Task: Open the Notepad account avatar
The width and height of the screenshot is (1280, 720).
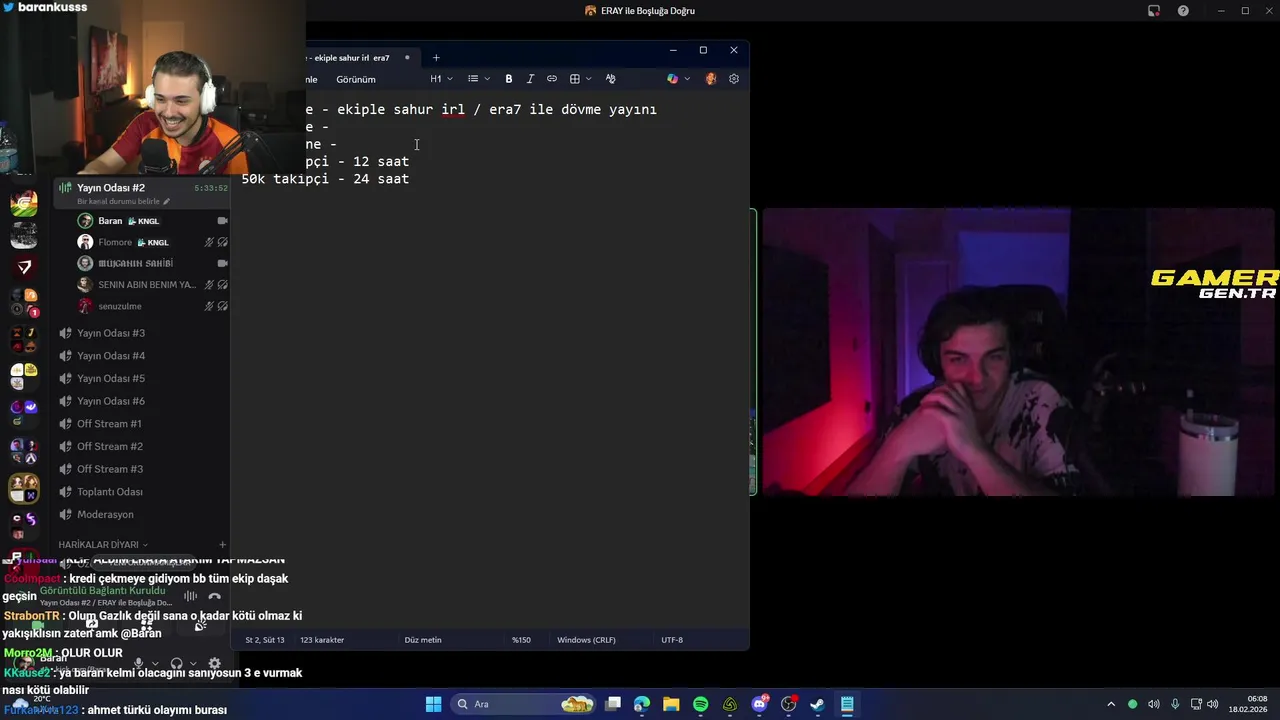Action: 711,79
